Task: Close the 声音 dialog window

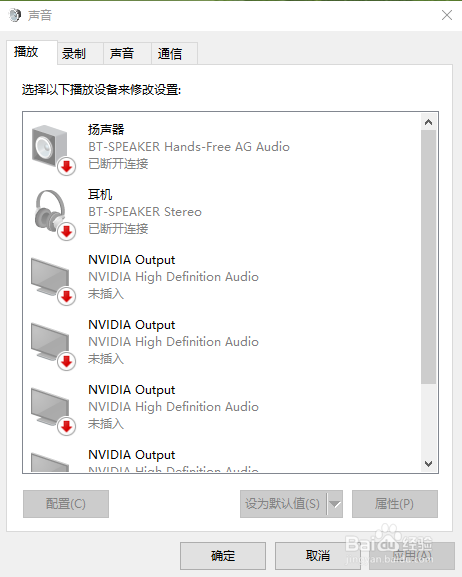Action: (x=447, y=15)
